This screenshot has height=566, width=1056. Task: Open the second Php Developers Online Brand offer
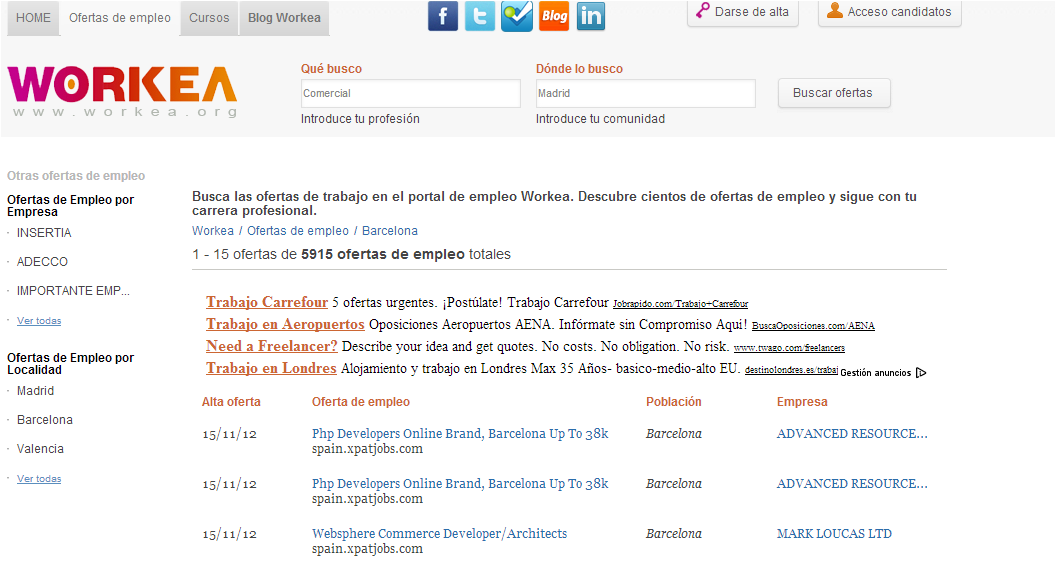pyautogui.click(x=460, y=484)
